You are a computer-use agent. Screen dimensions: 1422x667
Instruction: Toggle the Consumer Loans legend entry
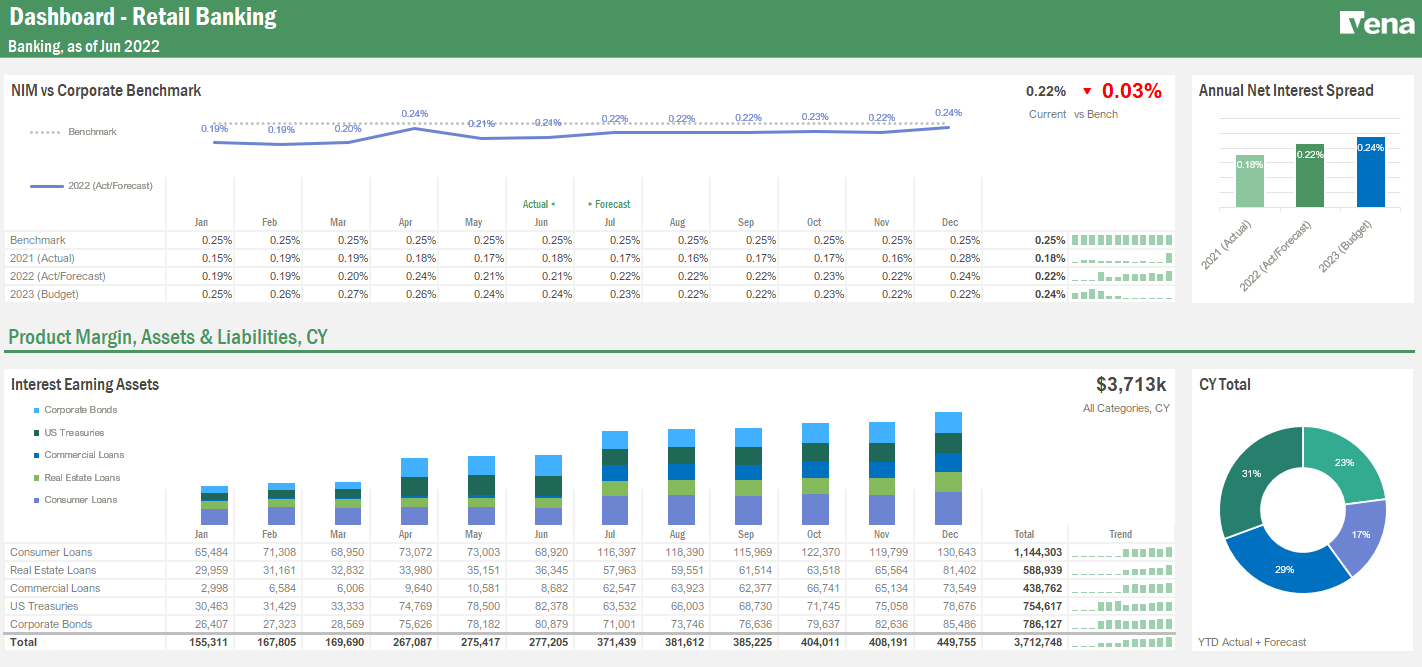[x=78, y=499]
